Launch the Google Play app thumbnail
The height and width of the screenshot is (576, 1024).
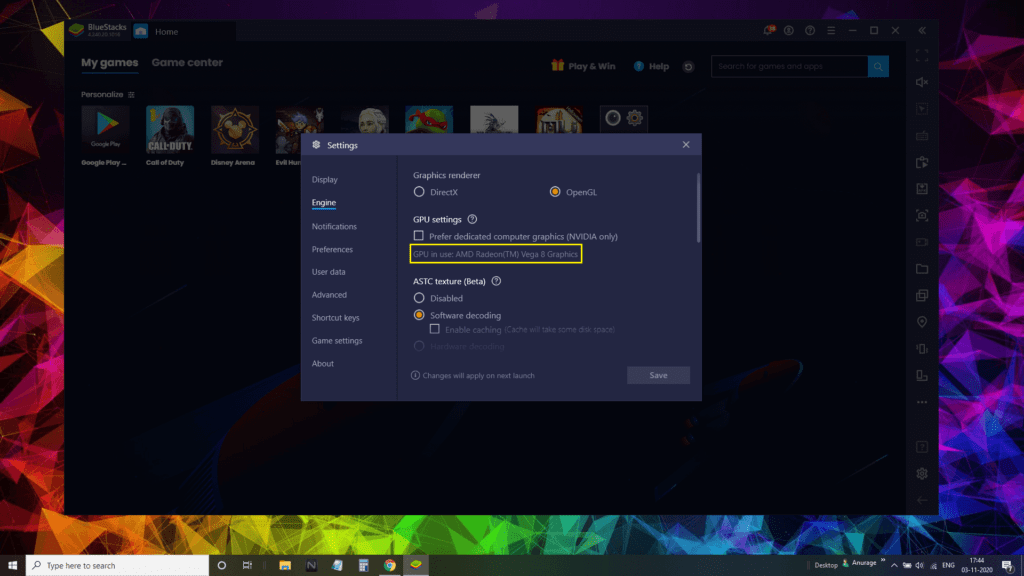[x=105, y=129]
